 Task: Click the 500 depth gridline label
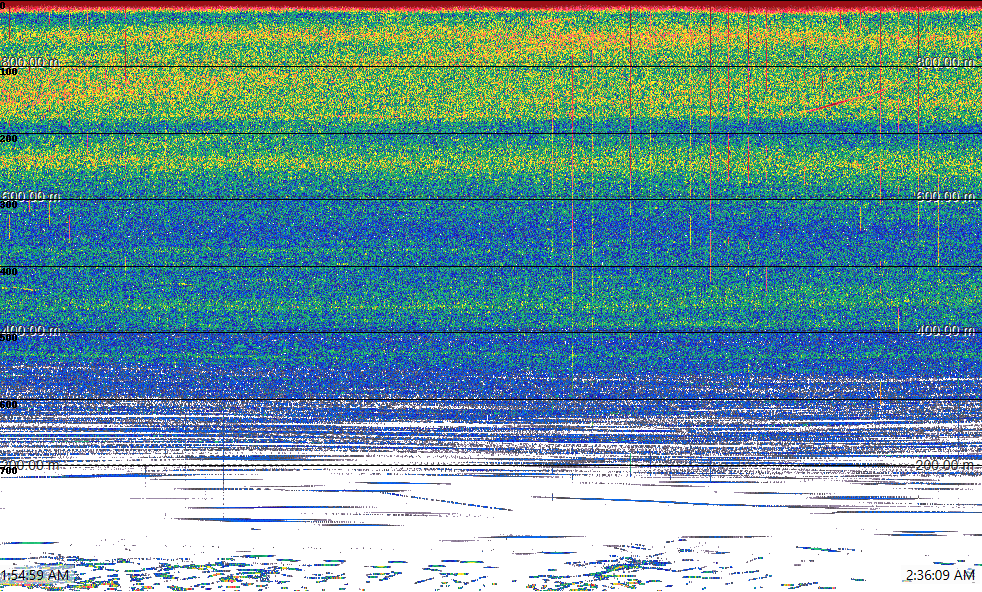(9, 338)
